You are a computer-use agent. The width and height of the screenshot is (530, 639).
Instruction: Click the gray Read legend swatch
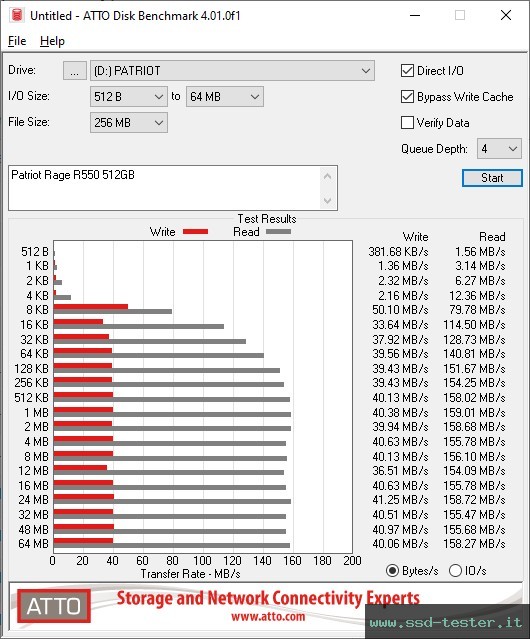coord(279,231)
